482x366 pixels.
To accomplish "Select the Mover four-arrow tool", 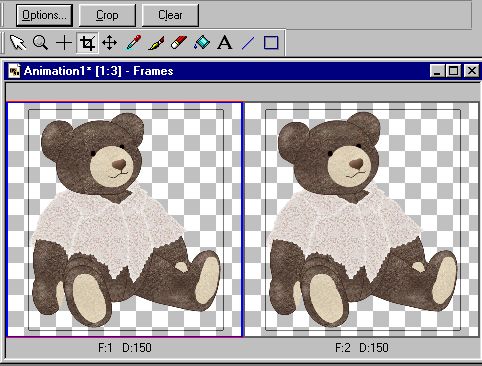I will click(x=110, y=43).
